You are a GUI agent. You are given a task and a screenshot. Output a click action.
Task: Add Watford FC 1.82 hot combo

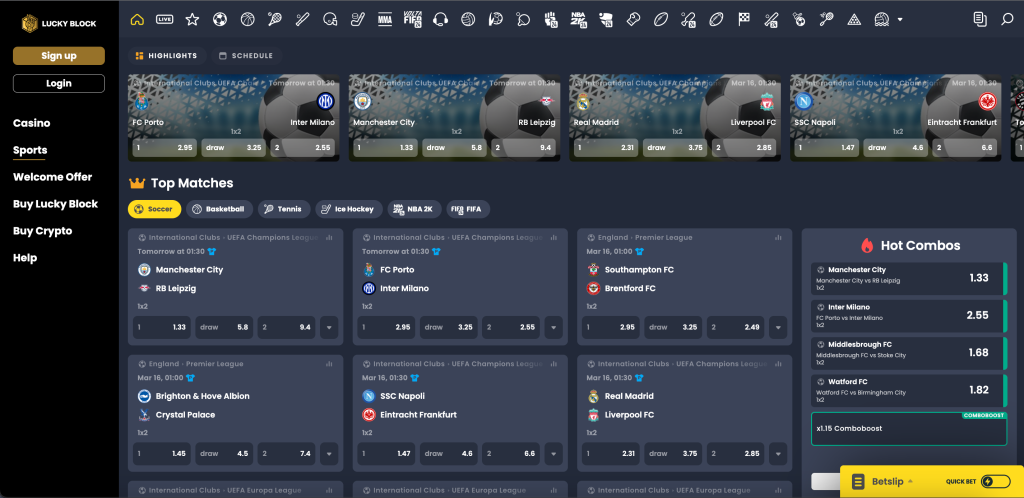click(909, 390)
